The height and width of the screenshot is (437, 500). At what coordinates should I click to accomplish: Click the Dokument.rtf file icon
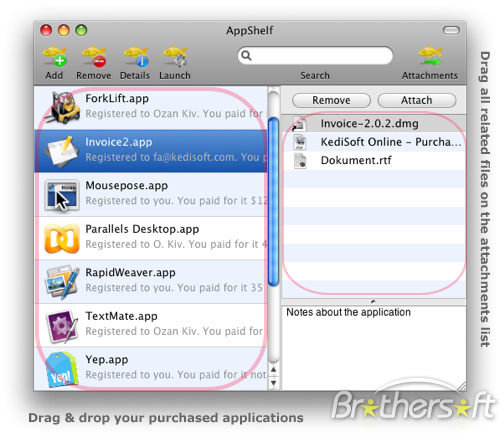tap(300, 161)
